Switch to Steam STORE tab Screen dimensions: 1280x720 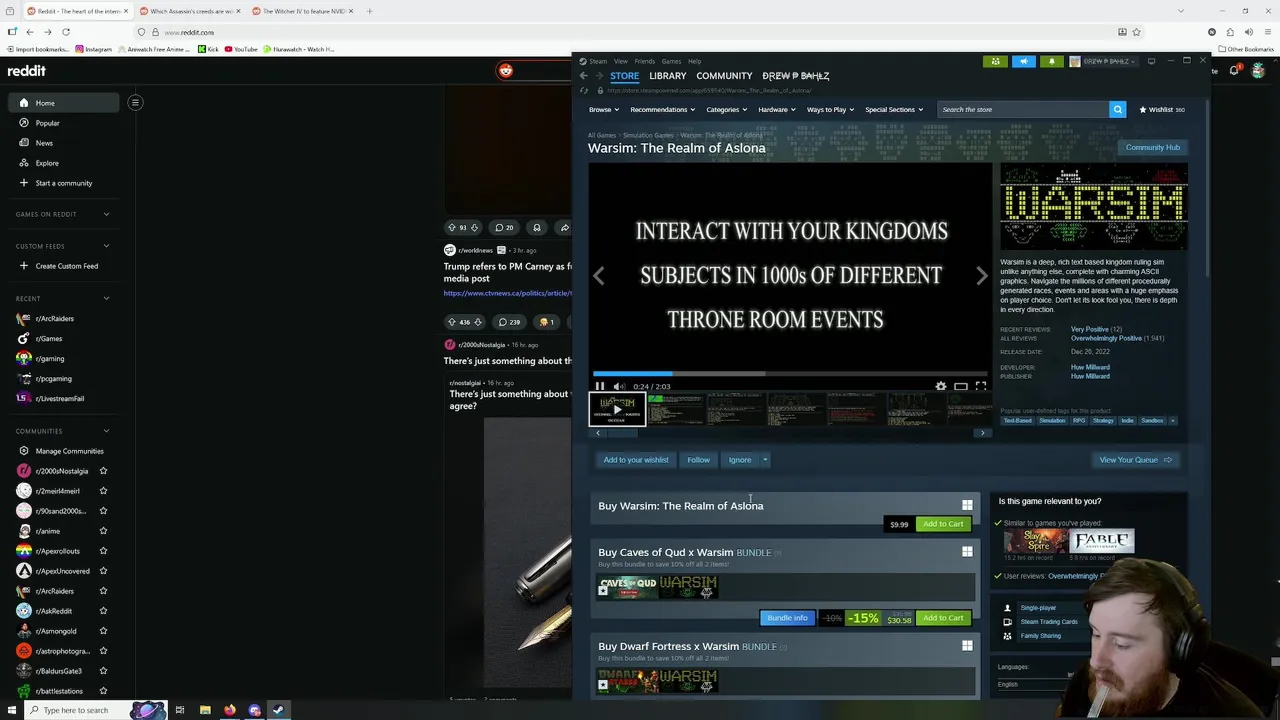tap(624, 76)
